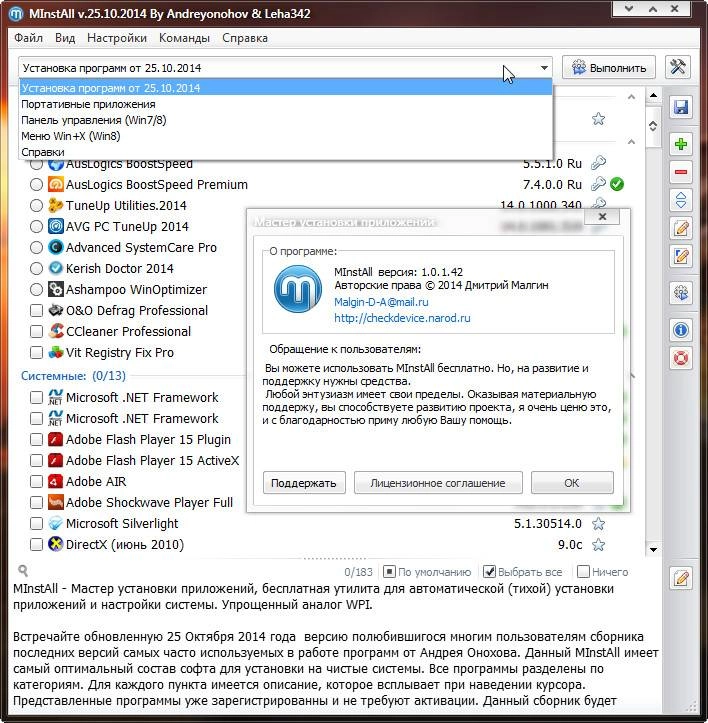708x723 pixels.
Task: Click the star icon in Microsoft Silverlight row
Action: 598,524
